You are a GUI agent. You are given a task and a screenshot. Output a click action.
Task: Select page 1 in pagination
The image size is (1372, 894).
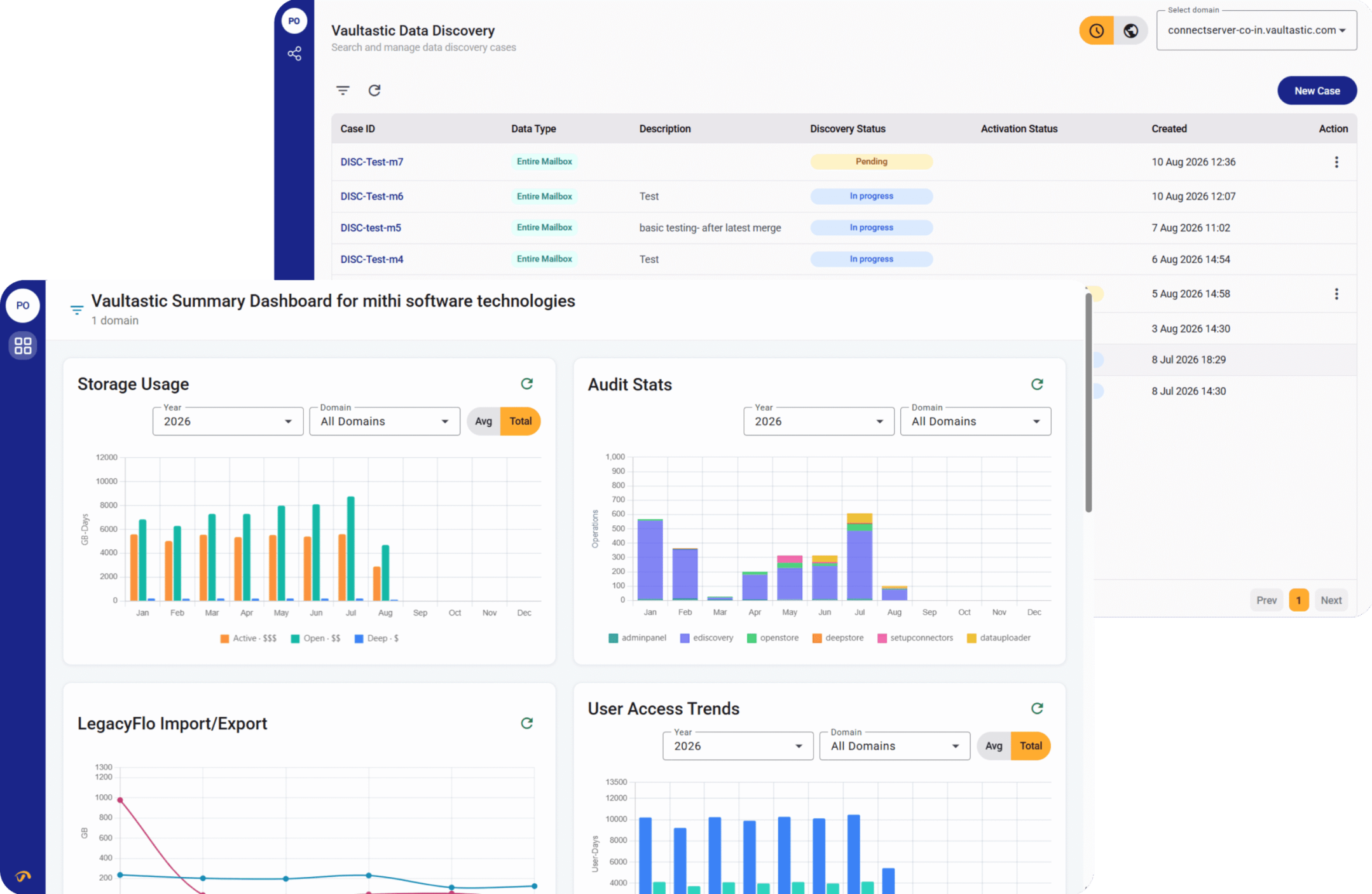coord(1299,600)
